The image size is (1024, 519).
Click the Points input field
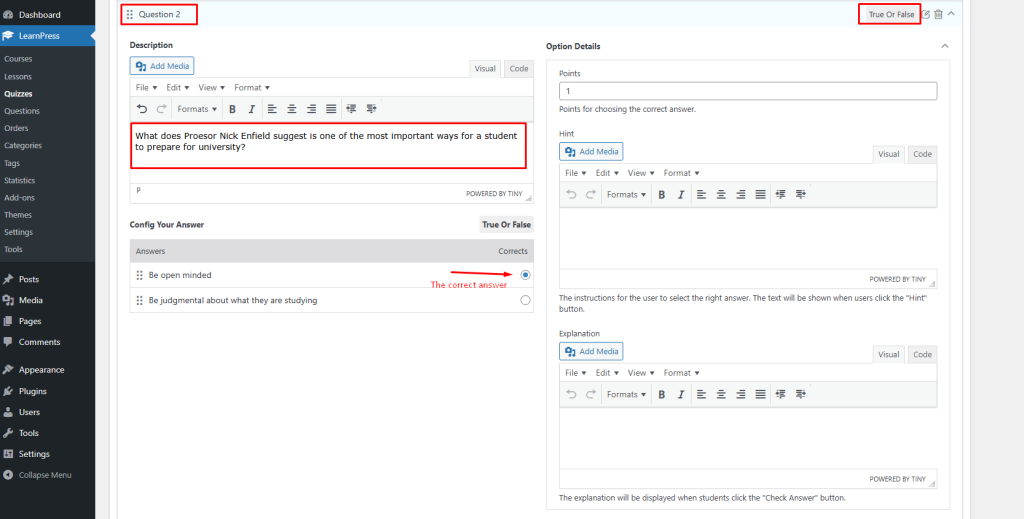[x=747, y=91]
